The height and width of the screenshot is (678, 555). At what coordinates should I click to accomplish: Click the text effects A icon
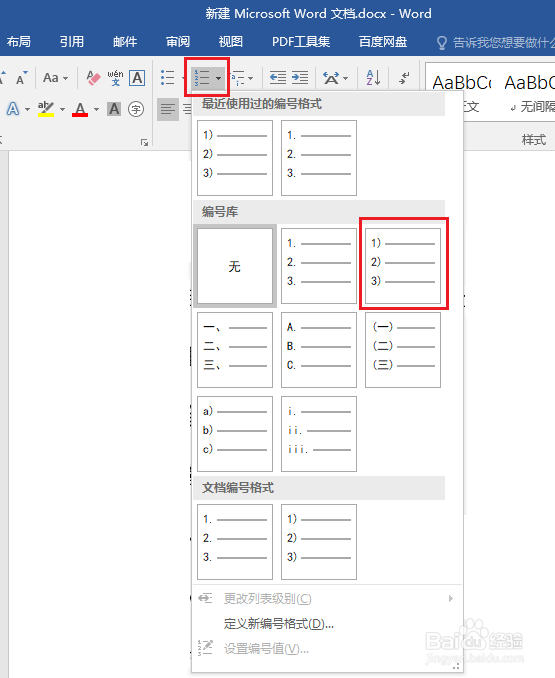coord(13,109)
